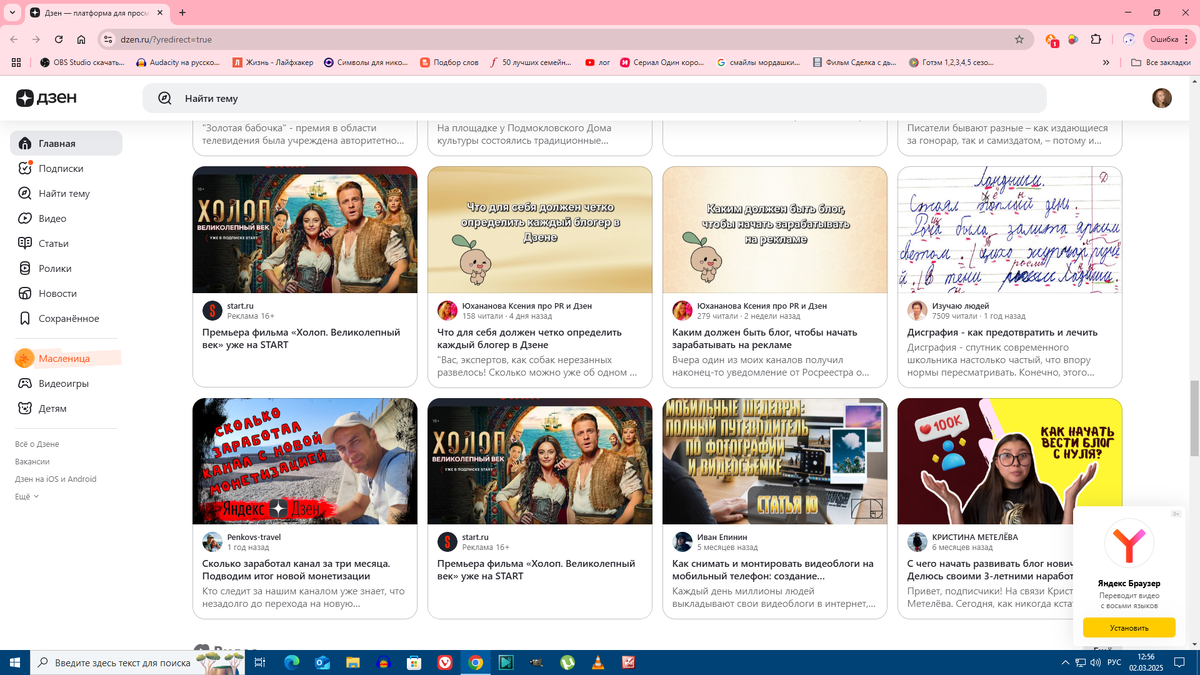This screenshot has width=1200, height=675.
Task: Click the taskbar language indicator РУС
Action: point(1113,662)
